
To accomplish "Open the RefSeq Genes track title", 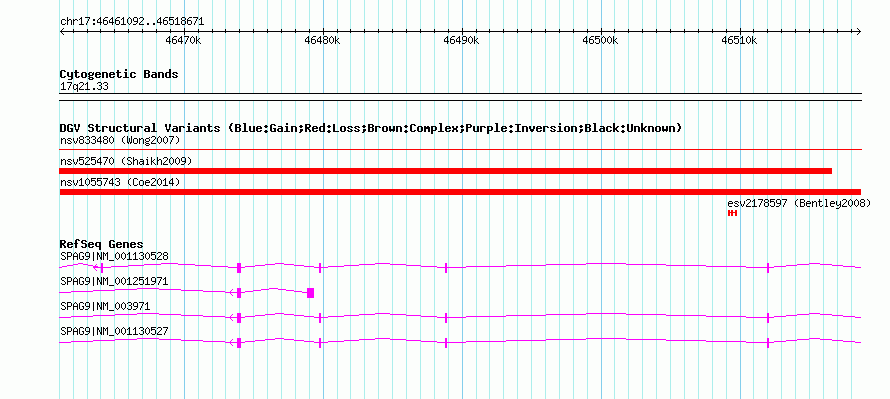I will pos(101,245).
